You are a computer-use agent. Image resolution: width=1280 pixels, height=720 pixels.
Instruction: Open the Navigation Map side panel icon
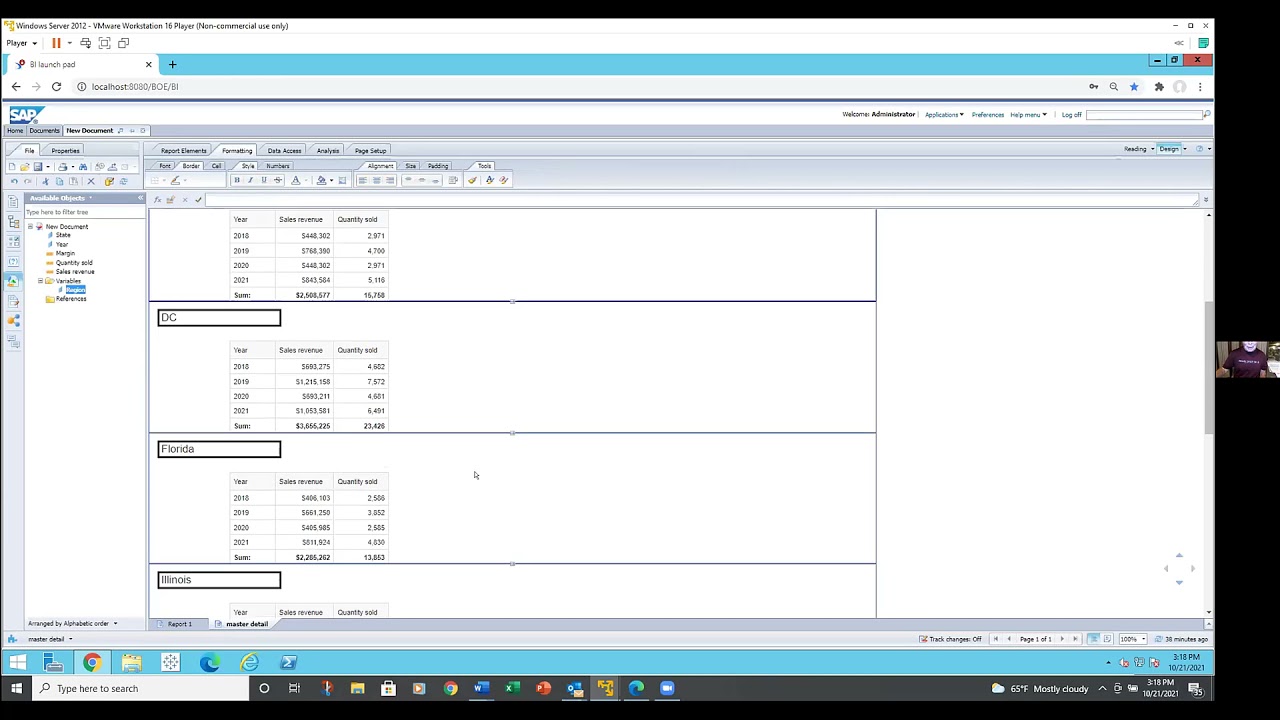click(x=13, y=221)
